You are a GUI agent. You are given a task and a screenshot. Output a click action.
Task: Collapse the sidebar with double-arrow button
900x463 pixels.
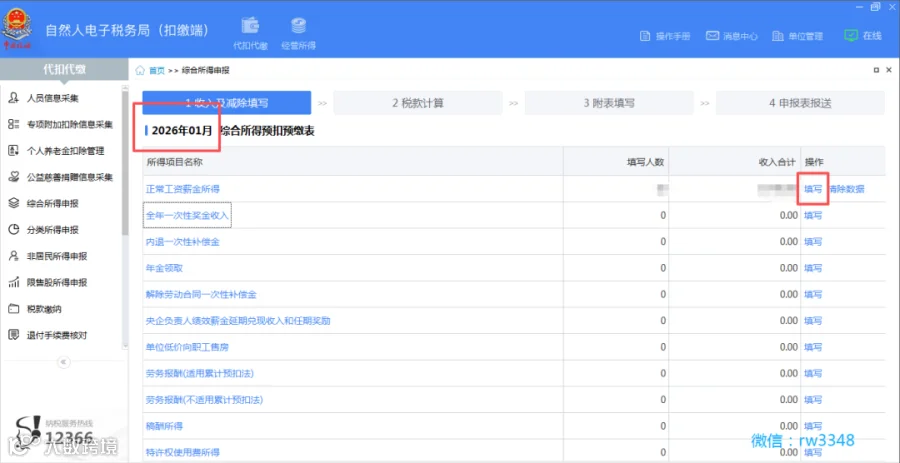point(64,362)
